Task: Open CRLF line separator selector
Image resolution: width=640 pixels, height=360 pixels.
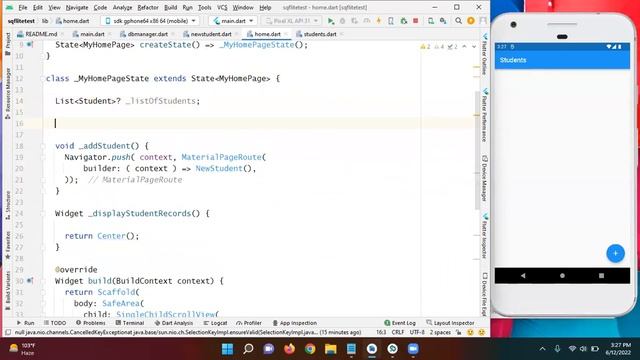Action: coord(398,332)
